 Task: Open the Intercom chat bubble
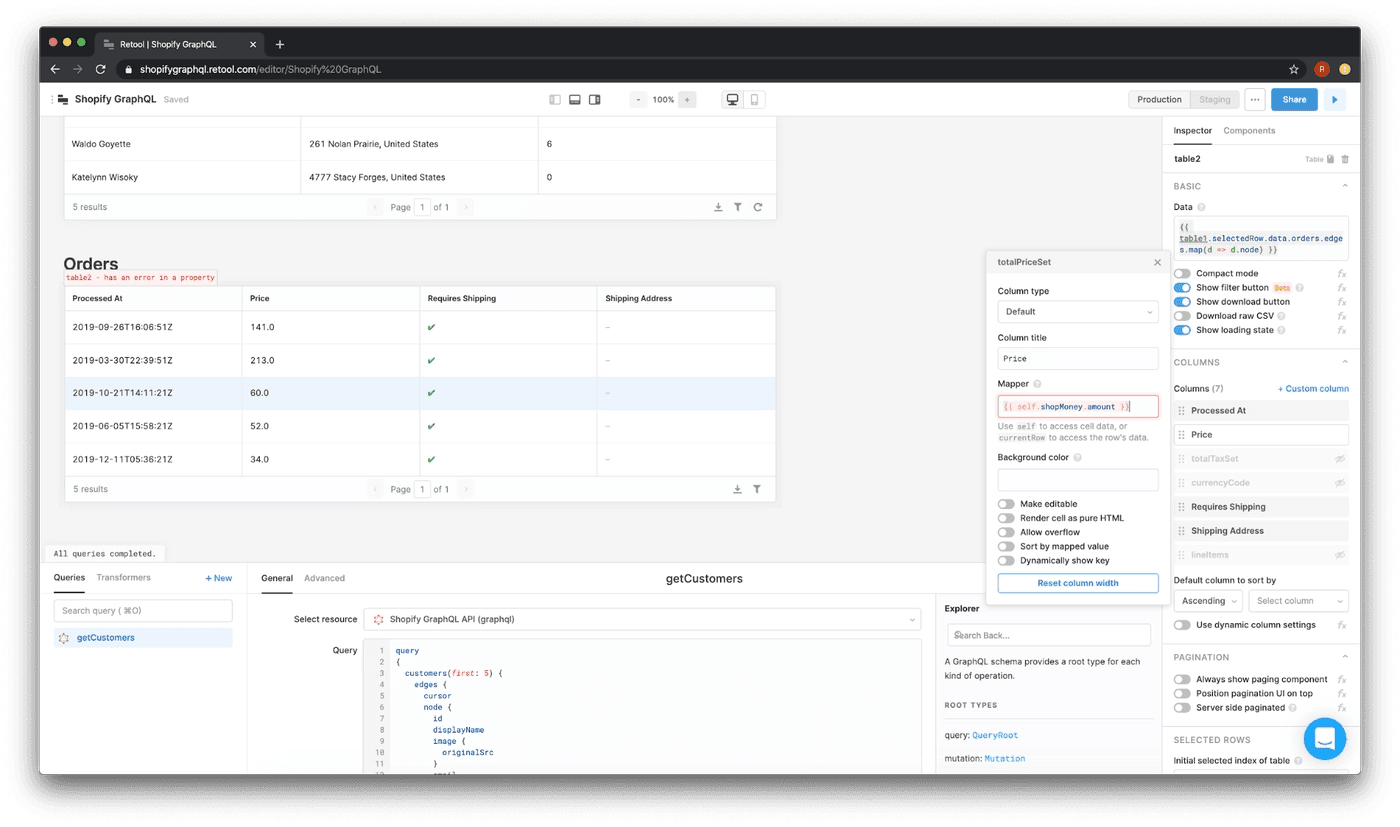click(x=1325, y=739)
